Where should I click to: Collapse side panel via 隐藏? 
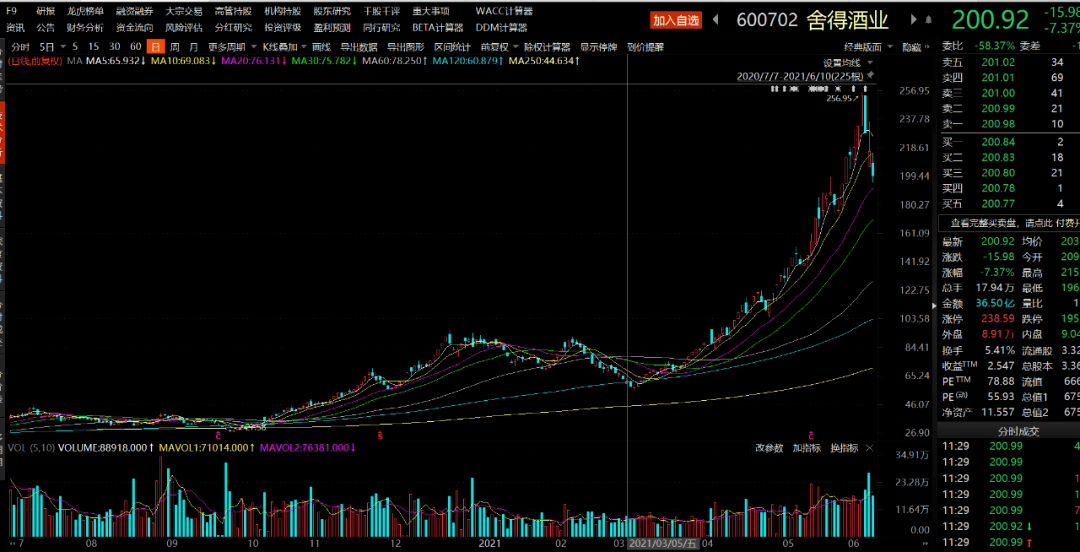916,48
